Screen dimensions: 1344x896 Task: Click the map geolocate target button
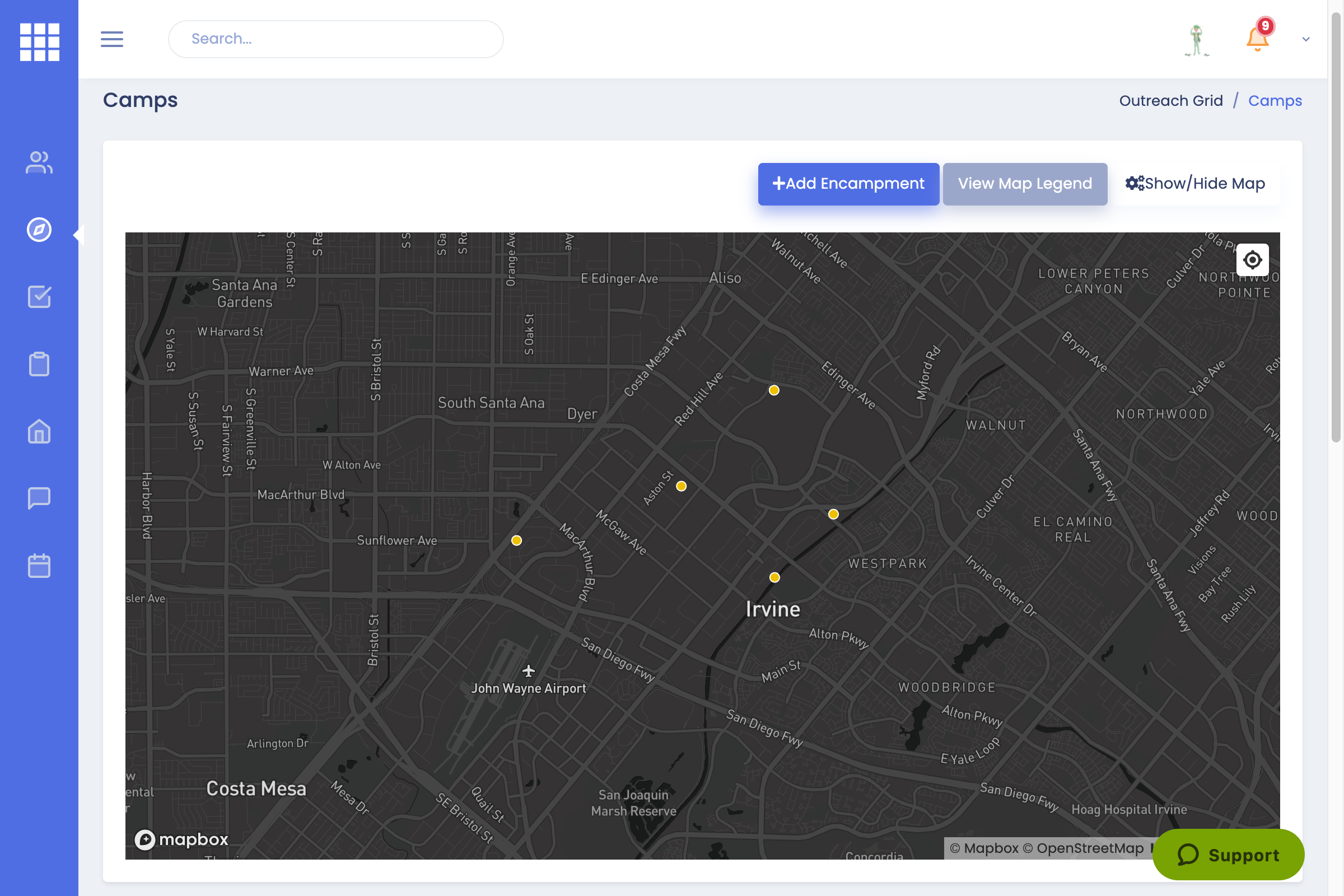1252,260
